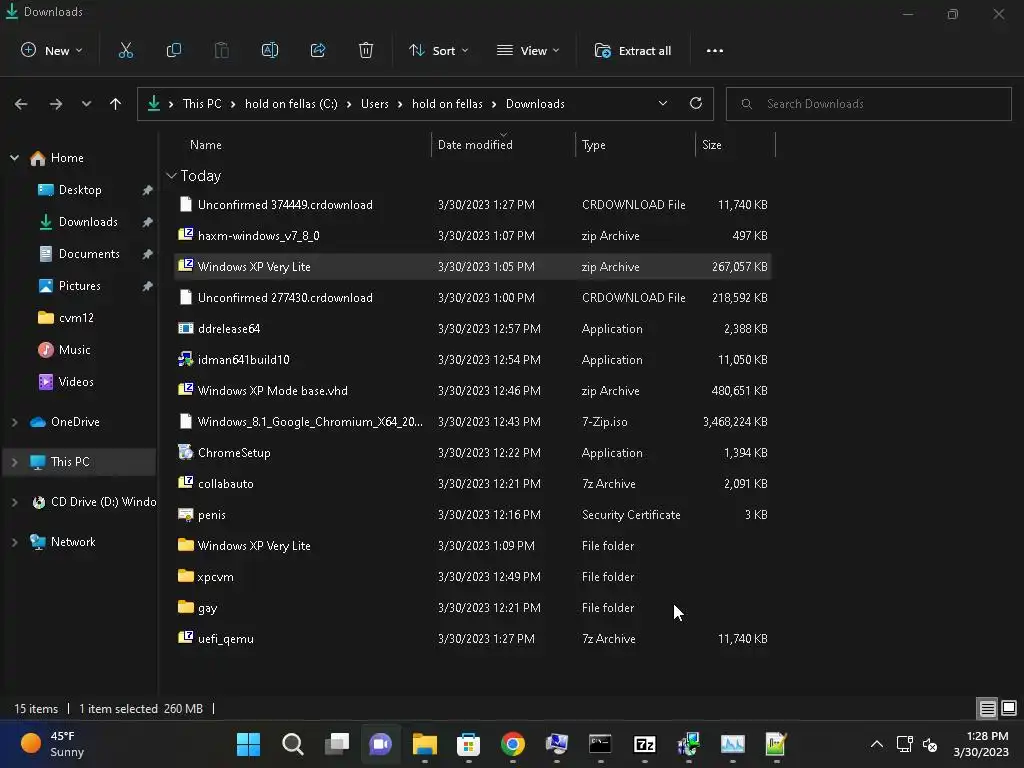Open the command prompt taskbar icon
Viewport: 1024px width, 768px height.
point(600,744)
